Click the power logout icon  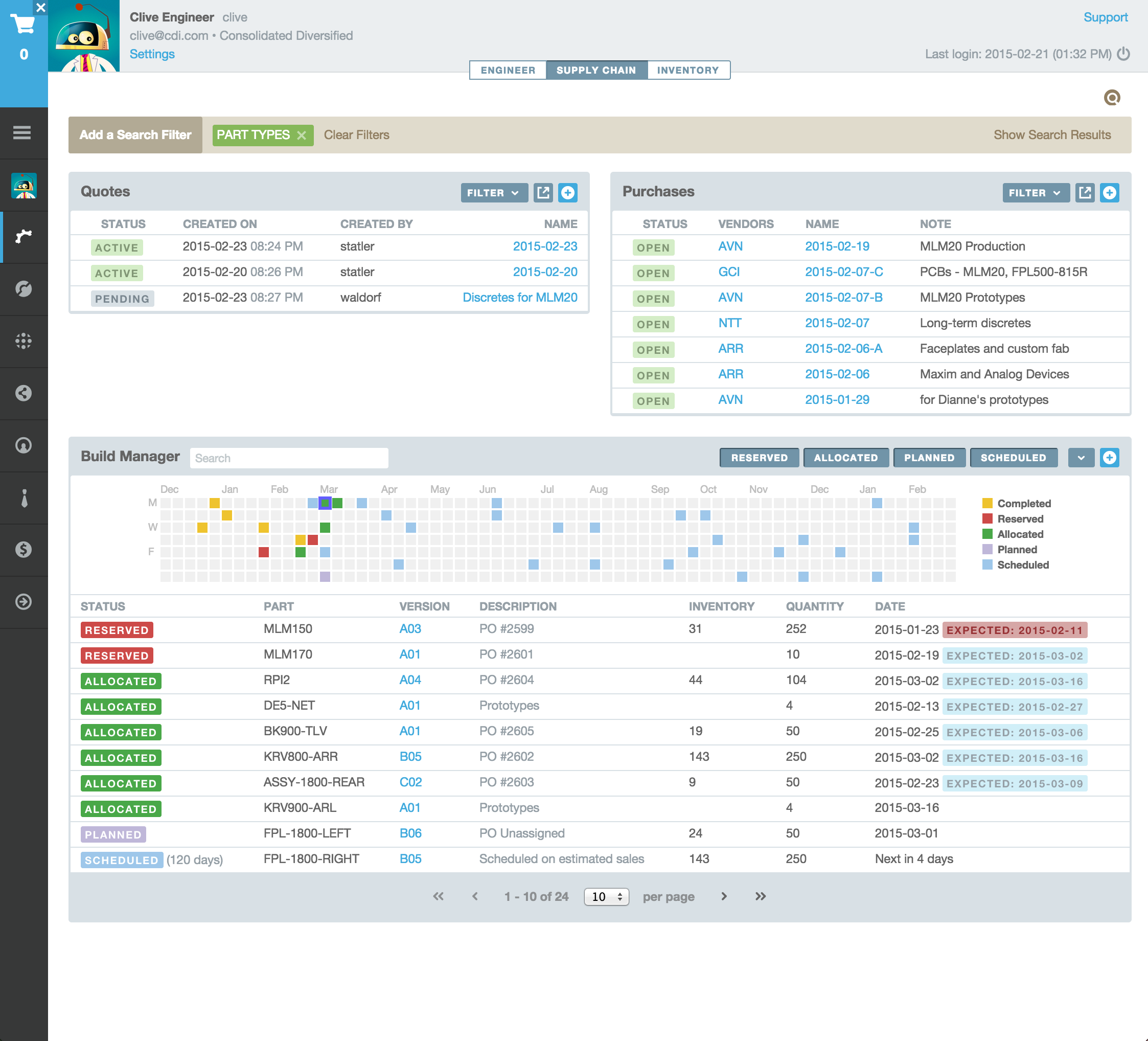1123,54
